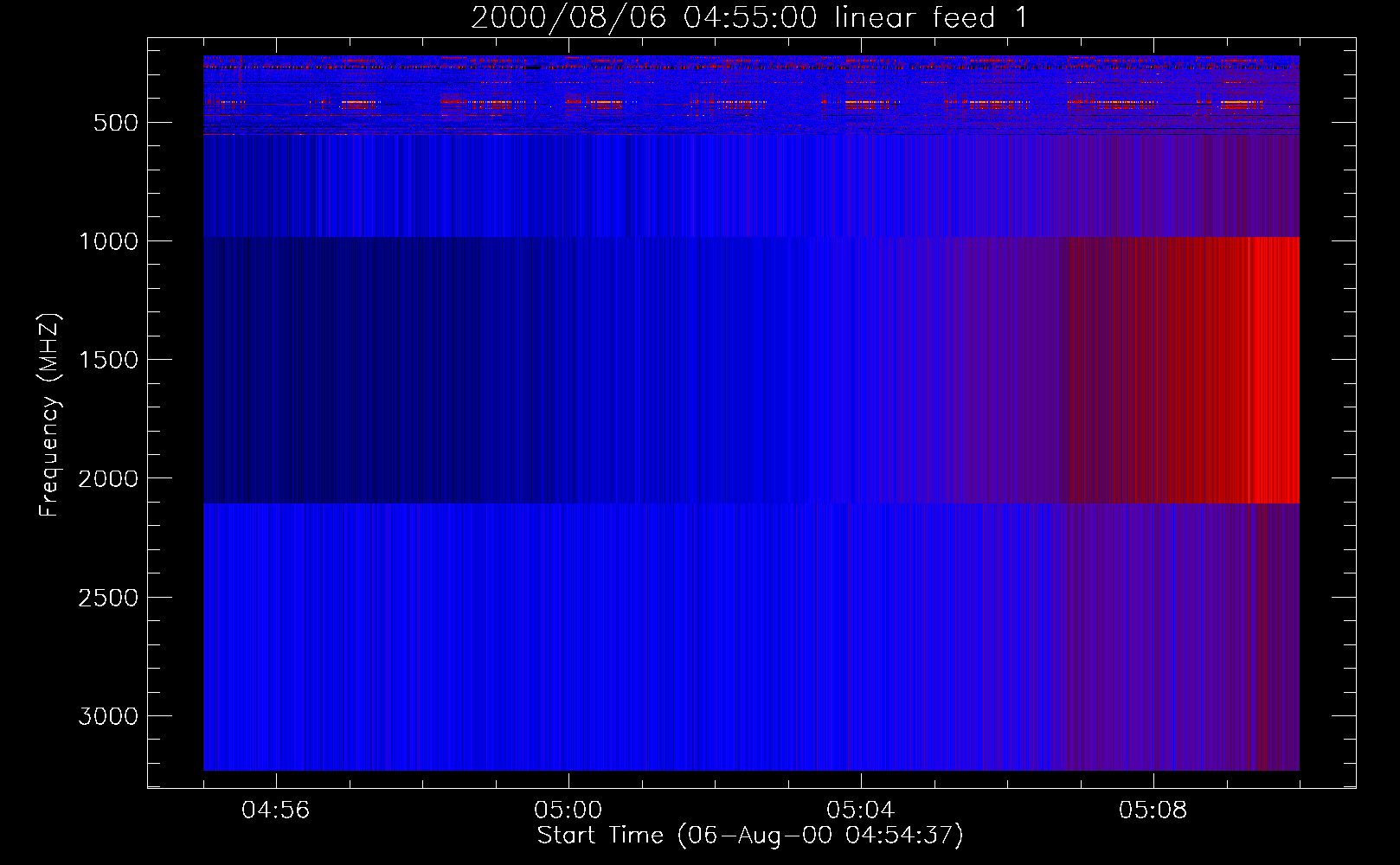Image resolution: width=1400 pixels, height=865 pixels.
Task: Click the 500 frequency tick label
Action: click(x=116, y=123)
